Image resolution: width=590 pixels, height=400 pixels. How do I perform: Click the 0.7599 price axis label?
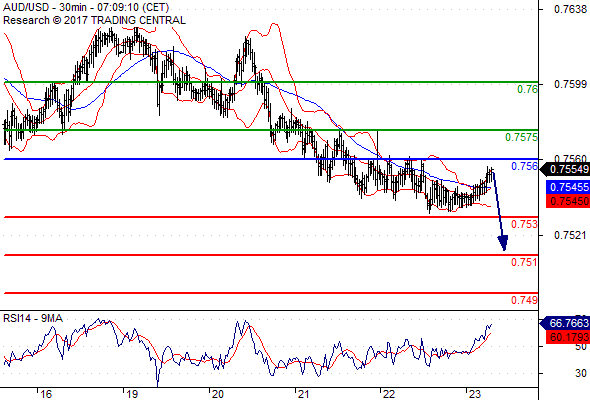[x=570, y=84]
